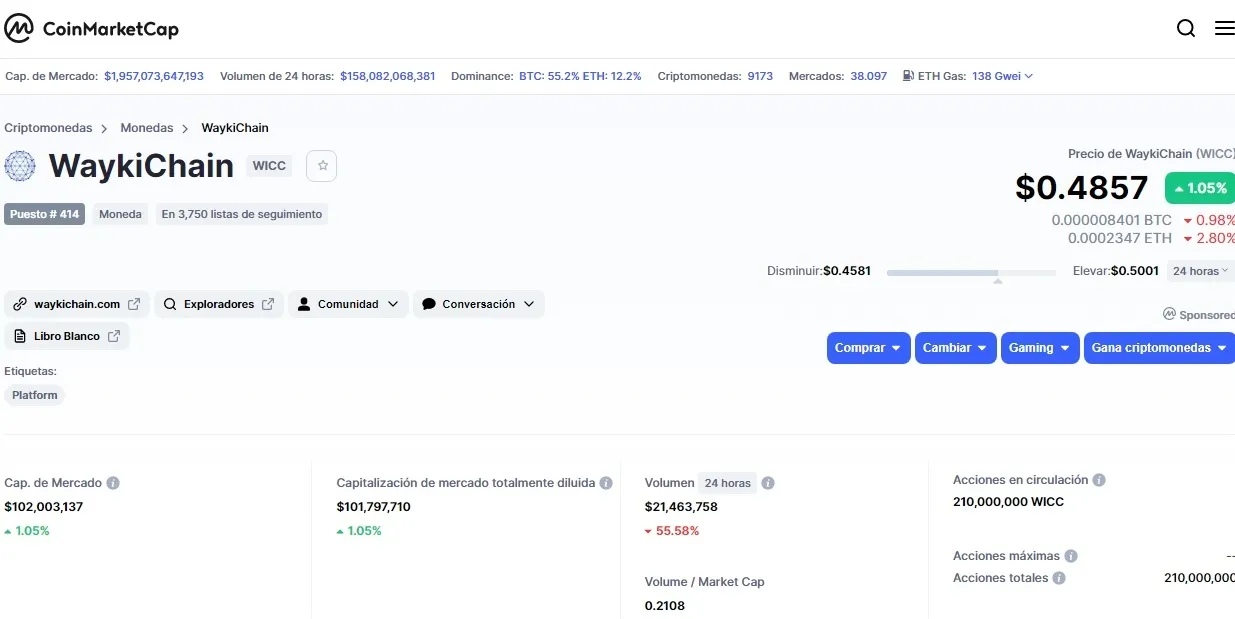Click the Puesto # 414 rank badge
The height and width of the screenshot is (619, 1235).
coord(44,214)
